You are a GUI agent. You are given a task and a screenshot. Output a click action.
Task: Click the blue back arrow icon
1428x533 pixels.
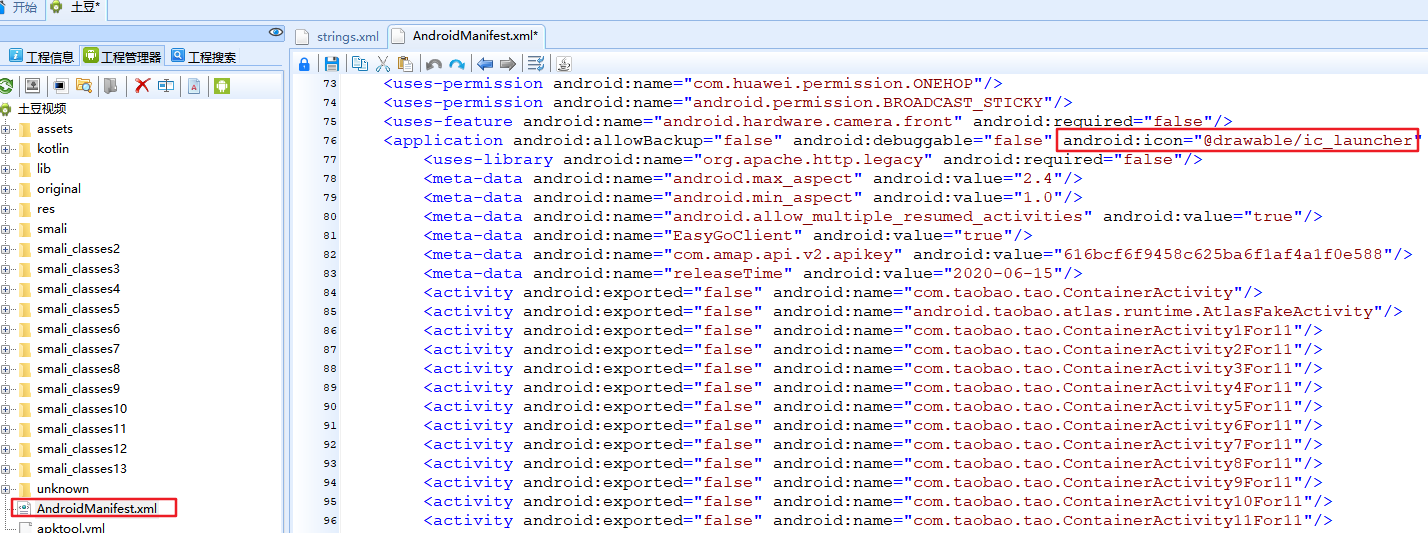[485, 63]
